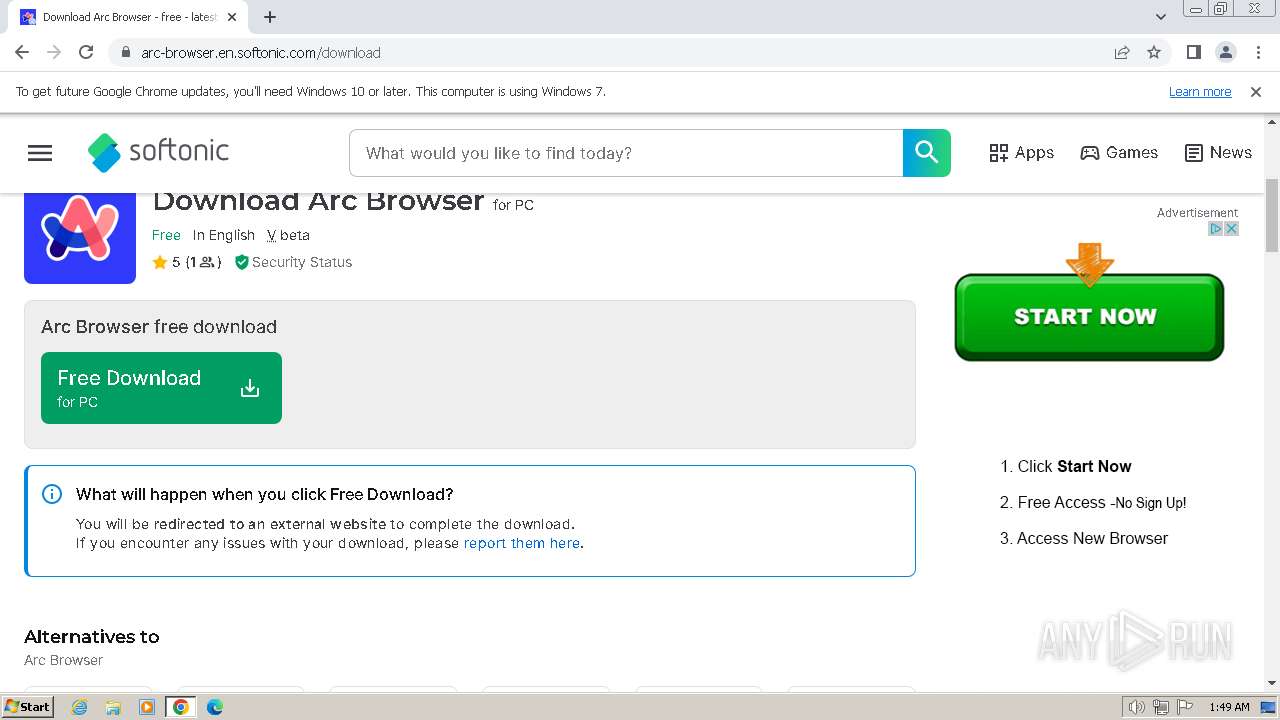The image size is (1280, 720).
Task: Go back with the browser back arrow
Action: (22, 52)
